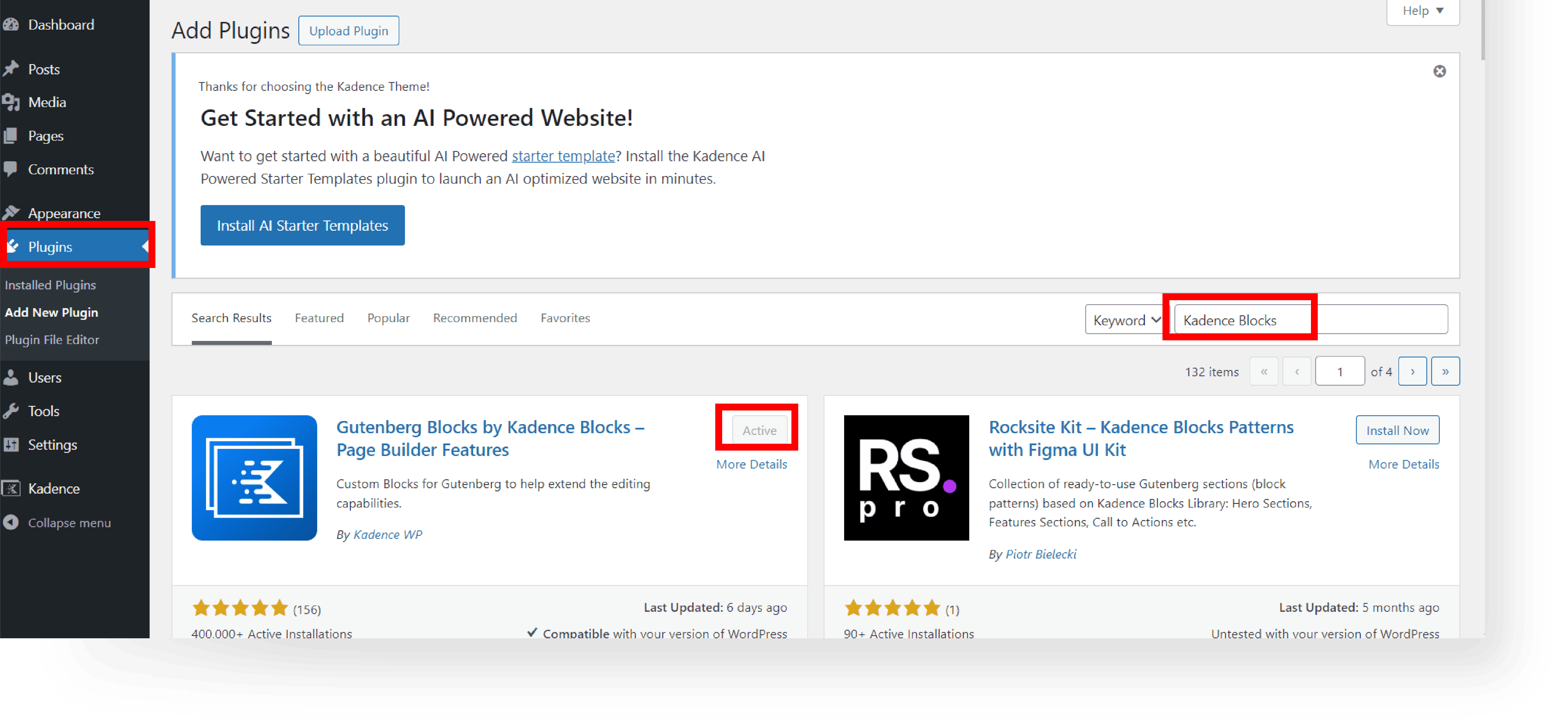Image resolution: width=1568 pixels, height=728 pixels.
Task: Click "Last Updated: 6 days ago" text
Action: (x=715, y=607)
